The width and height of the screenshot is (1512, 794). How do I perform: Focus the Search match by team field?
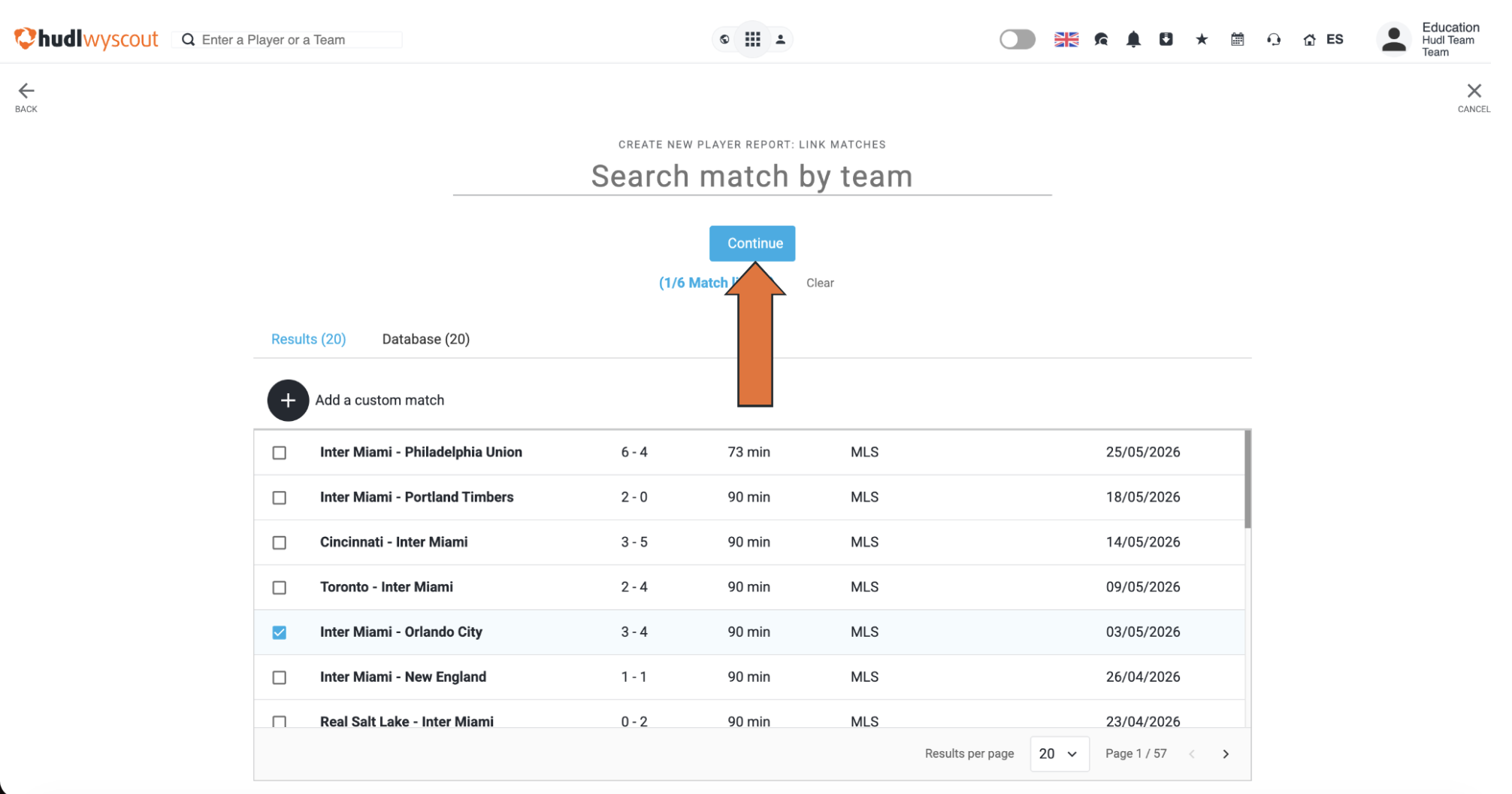pyautogui.click(x=752, y=177)
